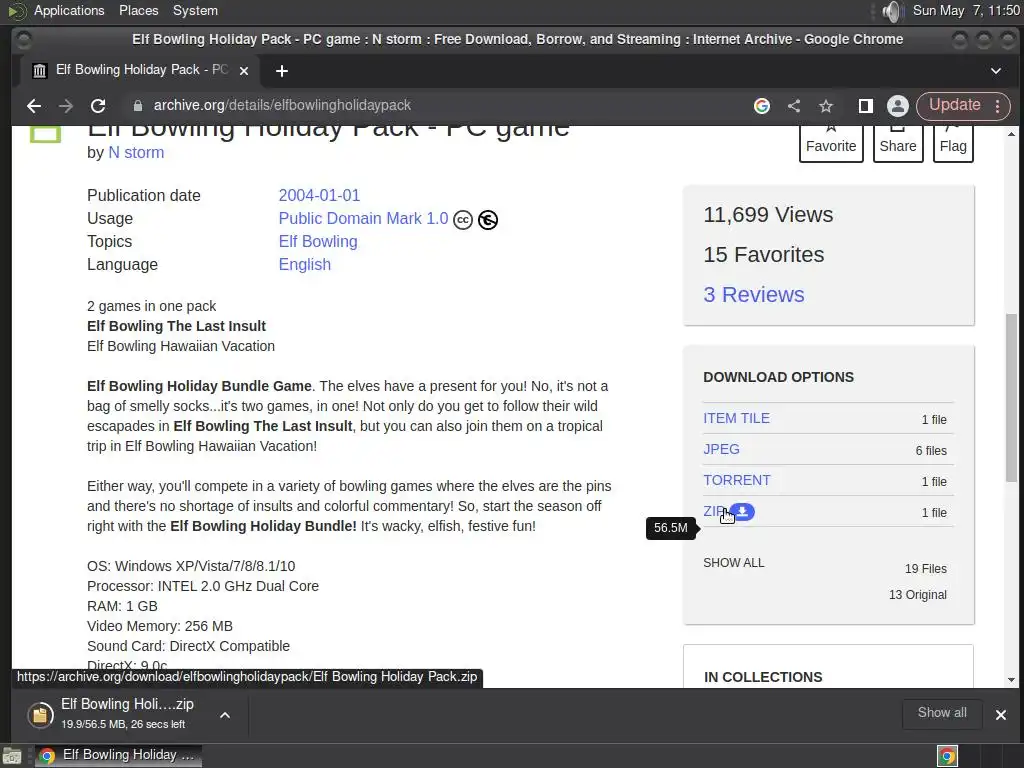Select Elf Bowling Holiday Pack tab
Image resolution: width=1024 pixels, height=768 pixels.
coord(142,70)
